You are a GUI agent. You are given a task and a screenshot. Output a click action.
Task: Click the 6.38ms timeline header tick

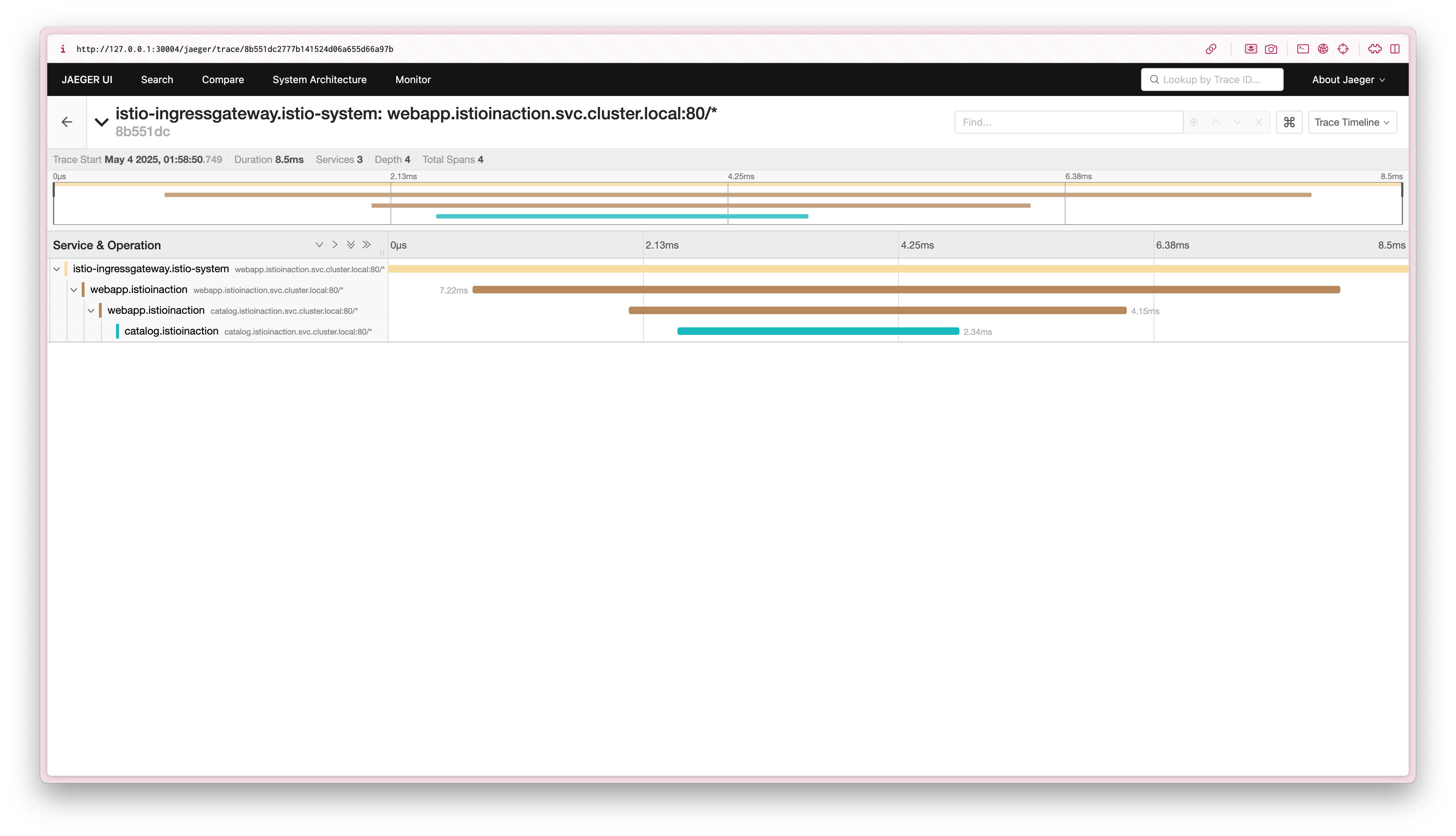[x=1172, y=245]
